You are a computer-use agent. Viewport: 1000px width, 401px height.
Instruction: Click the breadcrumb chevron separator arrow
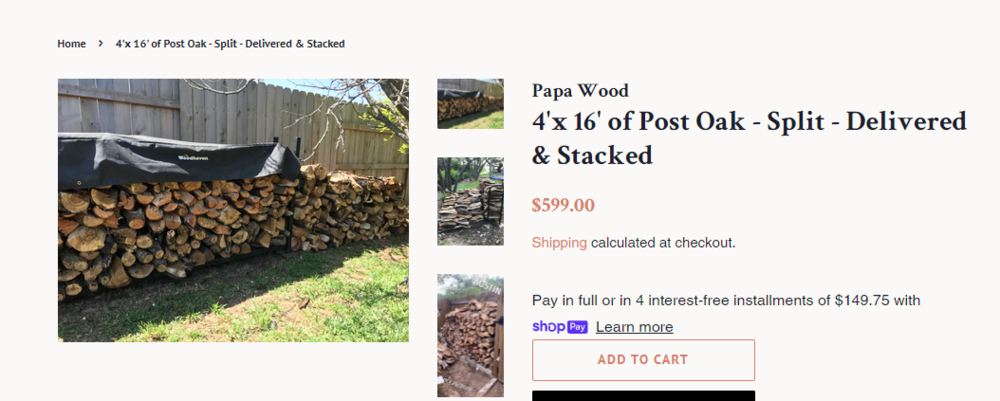101,44
